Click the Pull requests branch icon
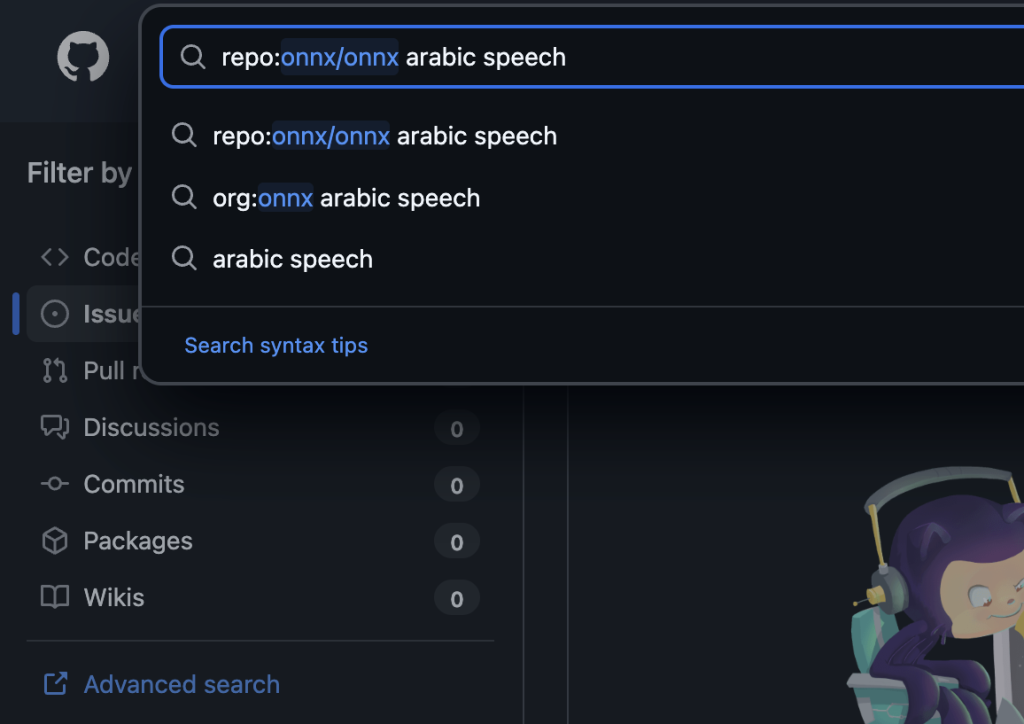 [54, 371]
